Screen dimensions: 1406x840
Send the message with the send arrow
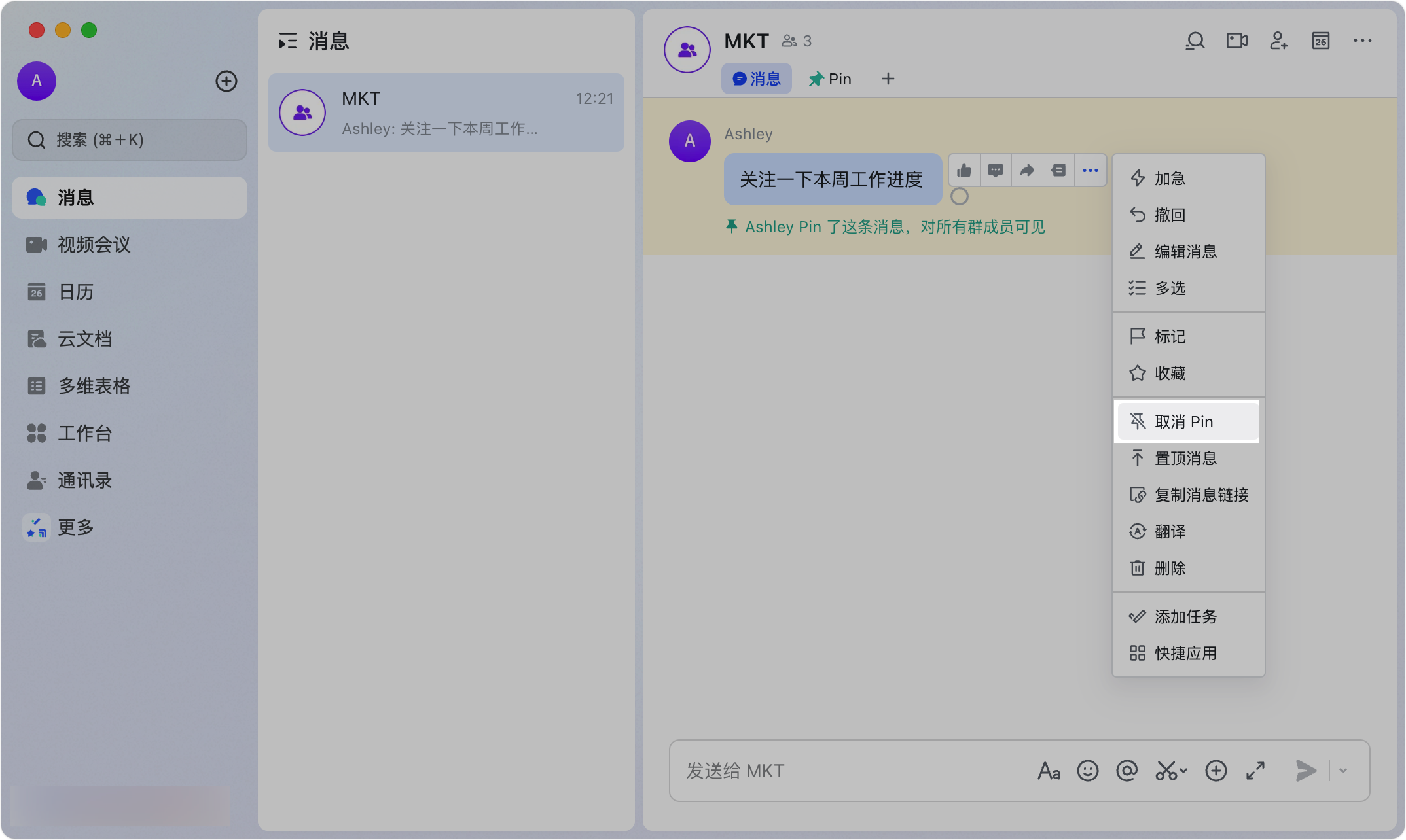[x=1307, y=771]
